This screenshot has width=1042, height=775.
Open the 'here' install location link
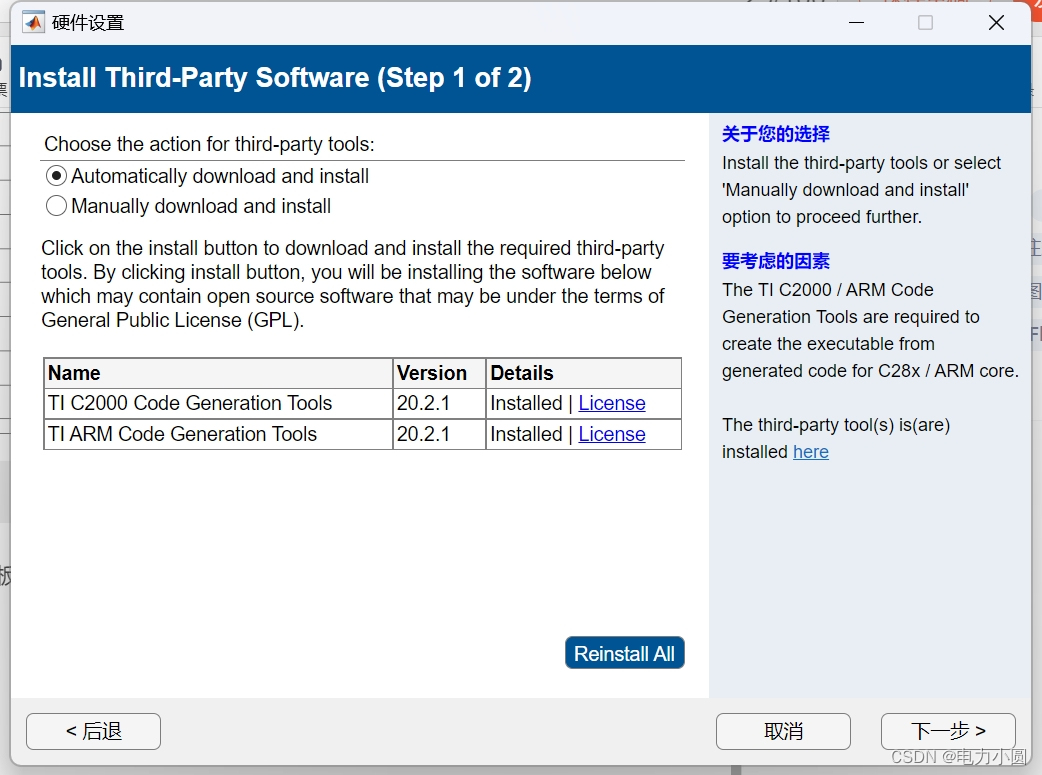click(x=811, y=452)
